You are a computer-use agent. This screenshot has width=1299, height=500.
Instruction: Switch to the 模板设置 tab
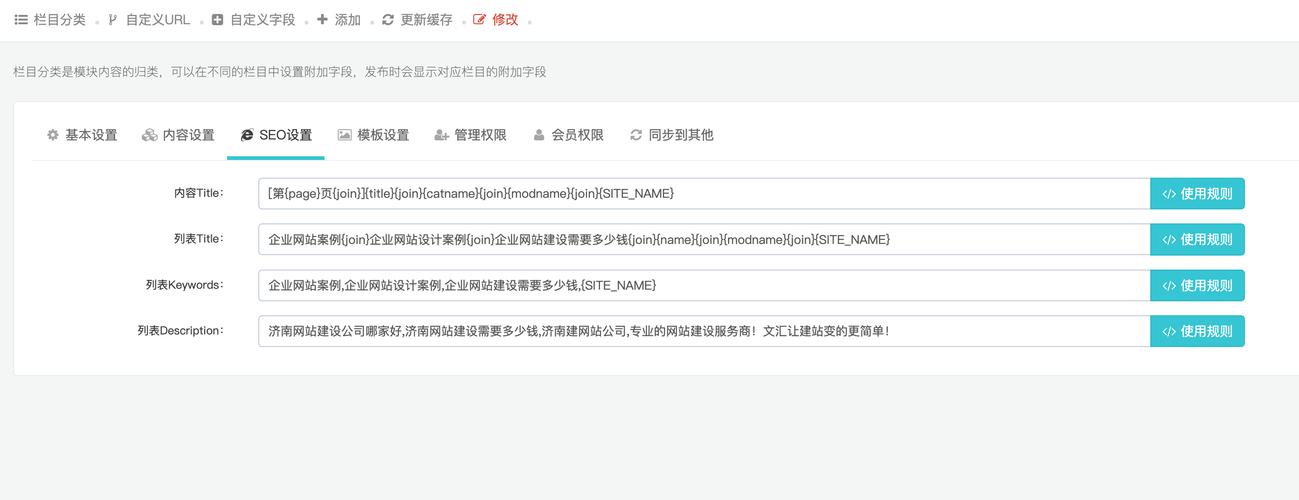point(374,135)
